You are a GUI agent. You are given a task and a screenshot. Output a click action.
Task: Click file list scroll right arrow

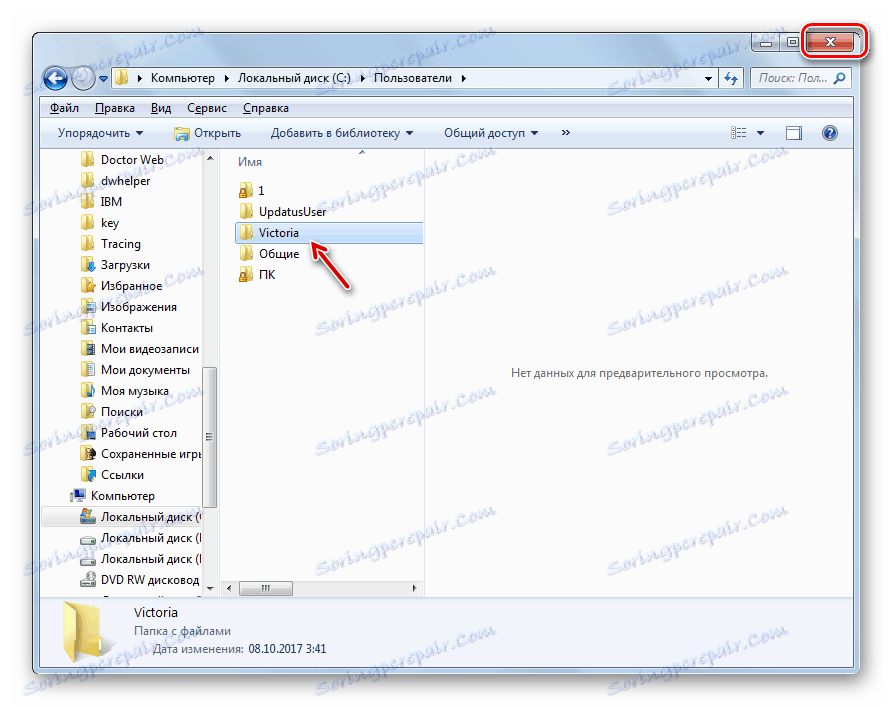(x=414, y=588)
